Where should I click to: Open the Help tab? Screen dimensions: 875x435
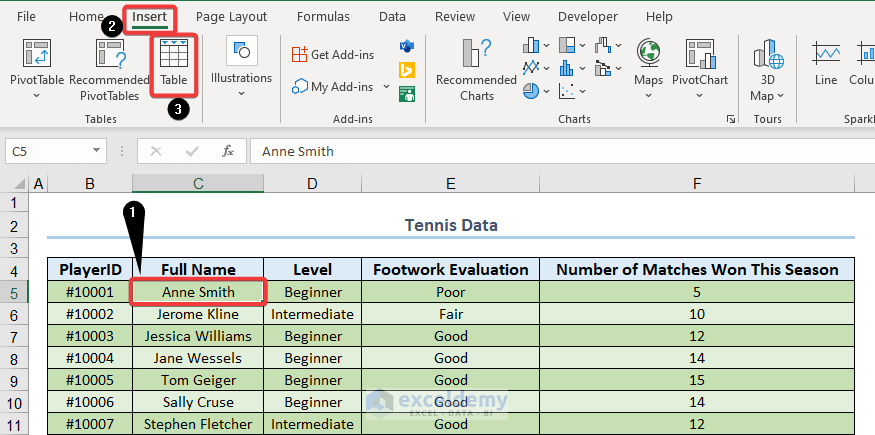pos(659,17)
